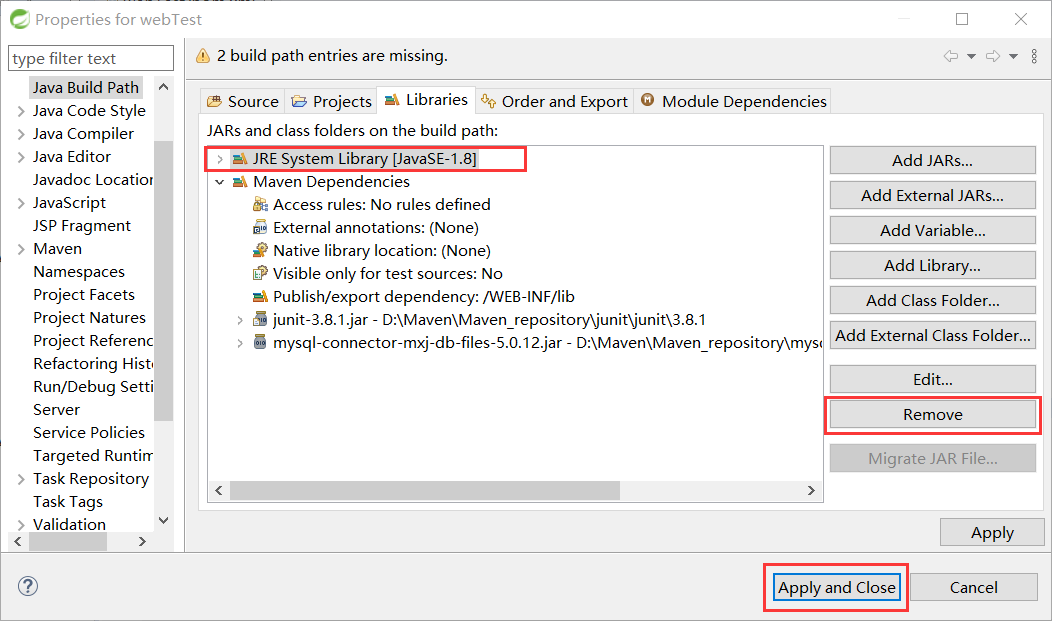Select Project Natures in sidebar

coord(89,318)
